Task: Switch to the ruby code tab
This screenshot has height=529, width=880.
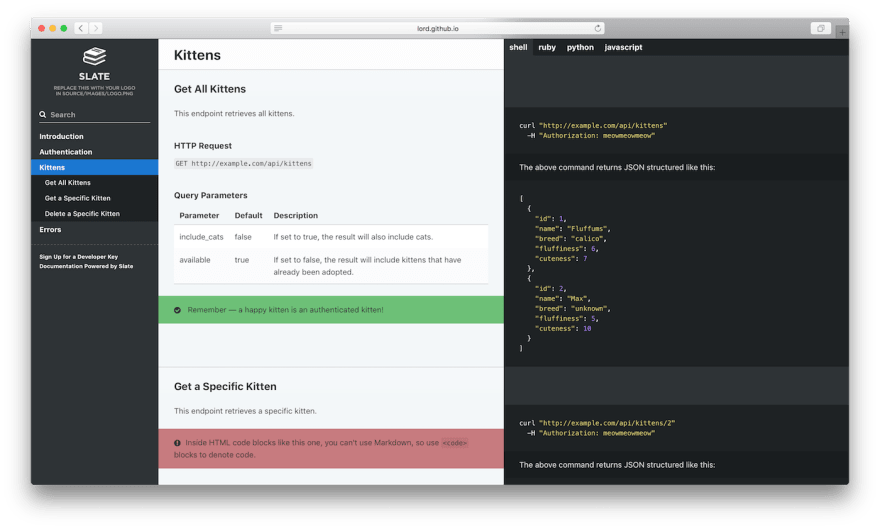Action: pos(547,47)
